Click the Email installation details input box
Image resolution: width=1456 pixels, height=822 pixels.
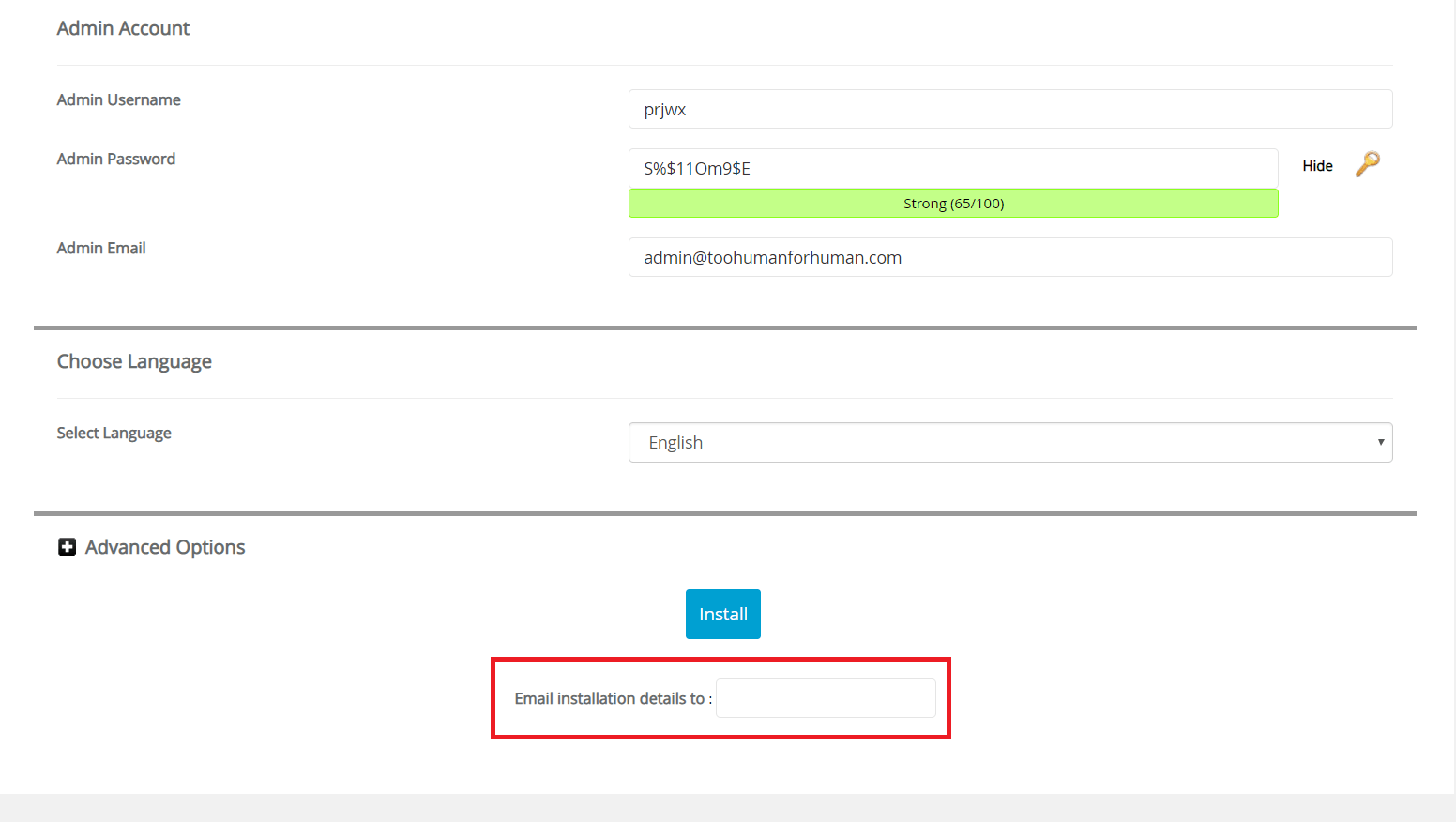click(826, 699)
